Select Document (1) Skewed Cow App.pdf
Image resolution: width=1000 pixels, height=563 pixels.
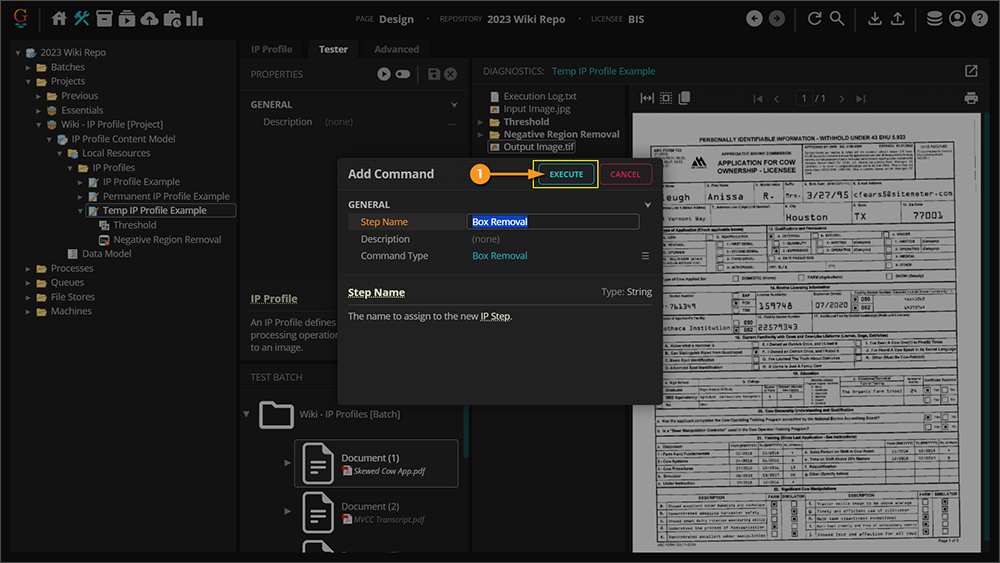pos(375,464)
